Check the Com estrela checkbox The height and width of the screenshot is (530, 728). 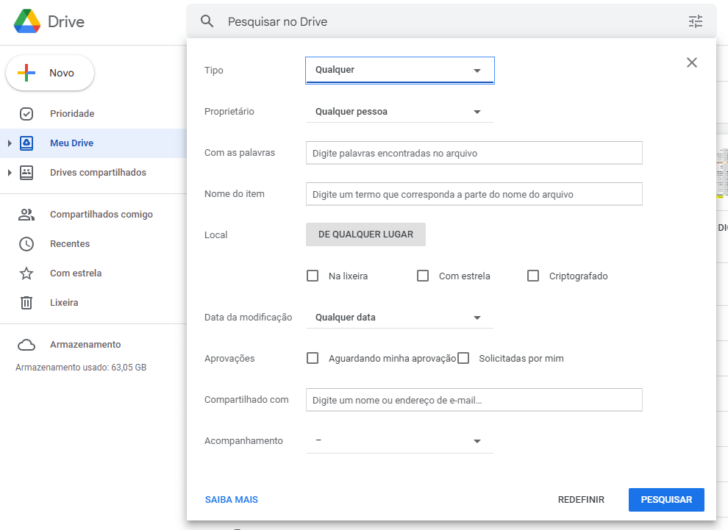(x=422, y=276)
